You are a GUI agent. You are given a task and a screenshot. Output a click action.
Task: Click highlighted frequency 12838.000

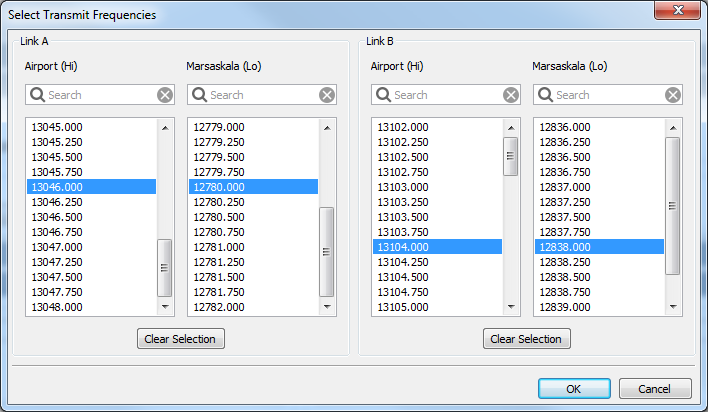(600, 247)
